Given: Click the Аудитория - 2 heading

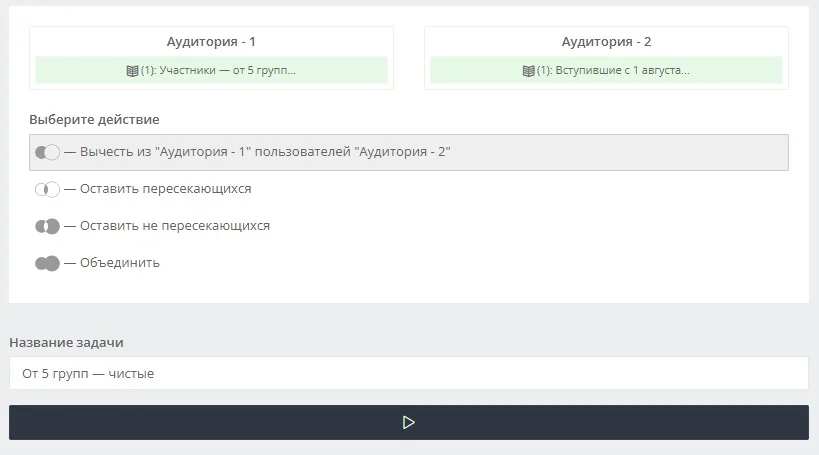Looking at the screenshot, I should pos(606,42).
